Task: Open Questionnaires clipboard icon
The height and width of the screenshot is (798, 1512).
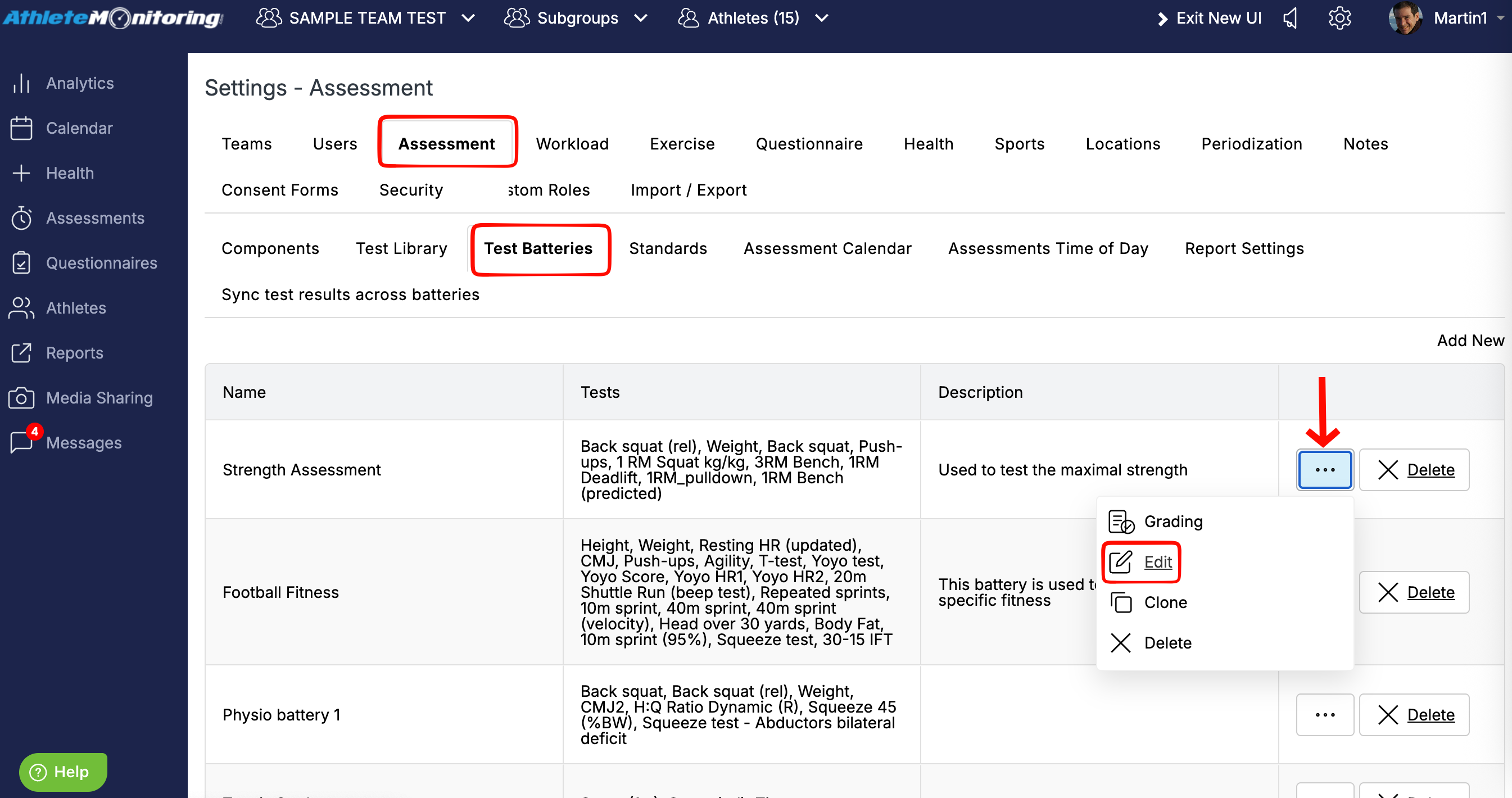Action: coord(22,263)
